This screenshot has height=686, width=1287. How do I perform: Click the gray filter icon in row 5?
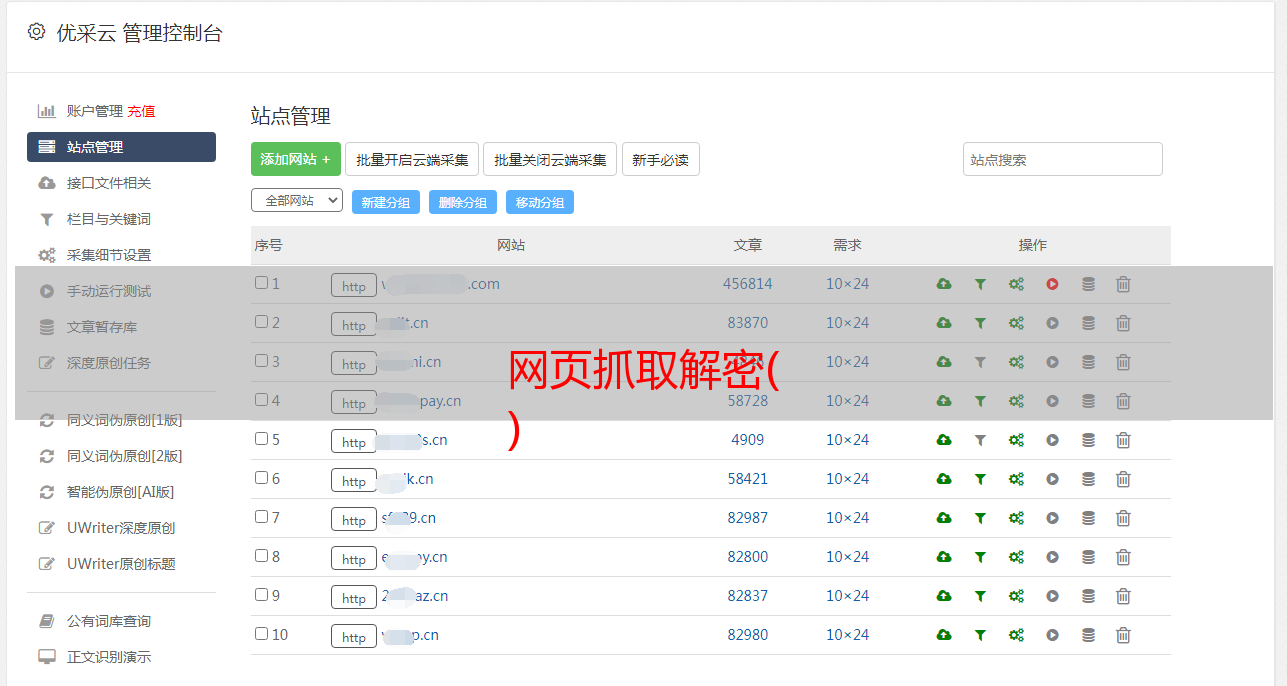coord(980,440)
